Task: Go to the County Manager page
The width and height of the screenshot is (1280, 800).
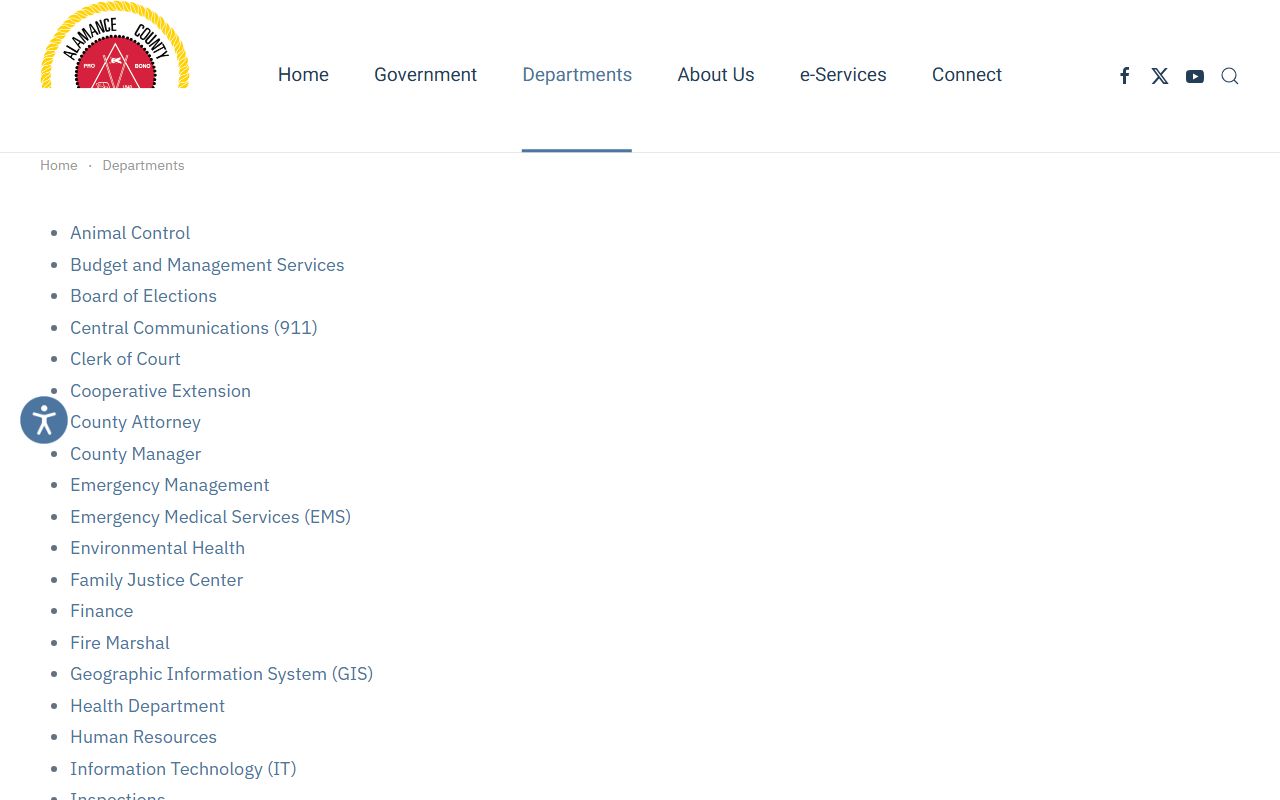Action: coord(135,454)
